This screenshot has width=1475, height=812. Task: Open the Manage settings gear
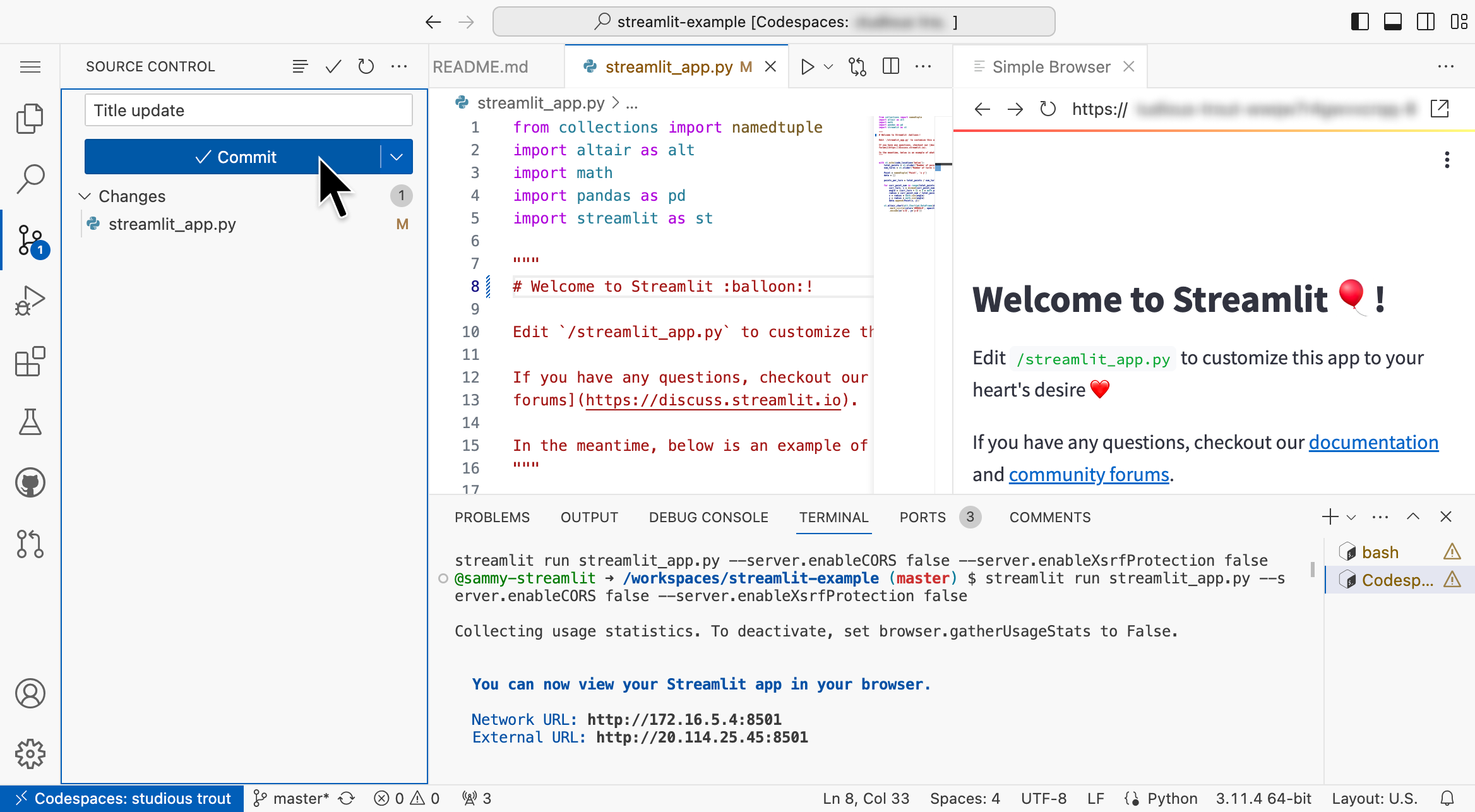pyautogui.click(x=30, y=754)
